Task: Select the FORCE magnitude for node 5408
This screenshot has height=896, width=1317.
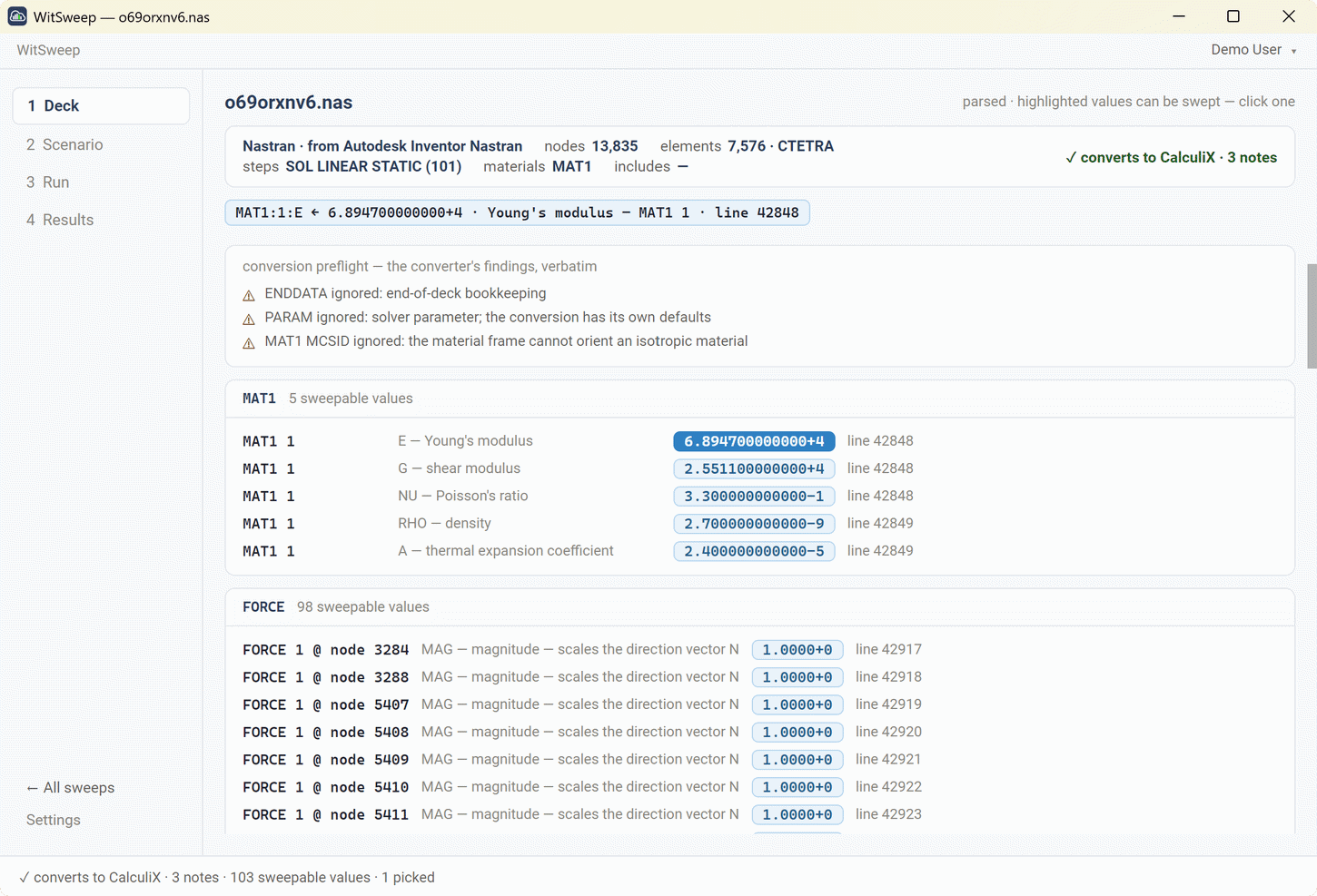Action: tap(797, 732)
